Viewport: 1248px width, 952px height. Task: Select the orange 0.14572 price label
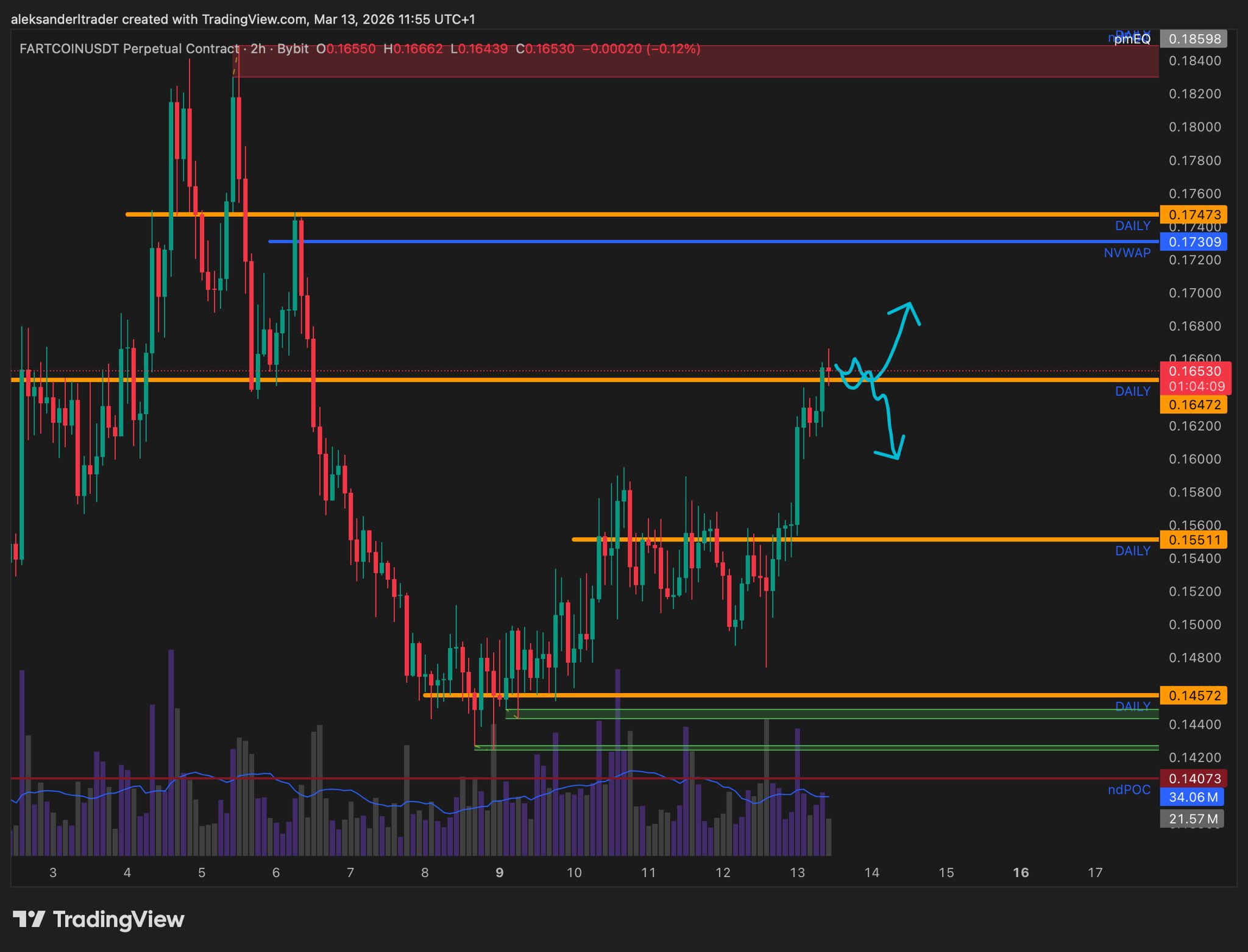1194,696
